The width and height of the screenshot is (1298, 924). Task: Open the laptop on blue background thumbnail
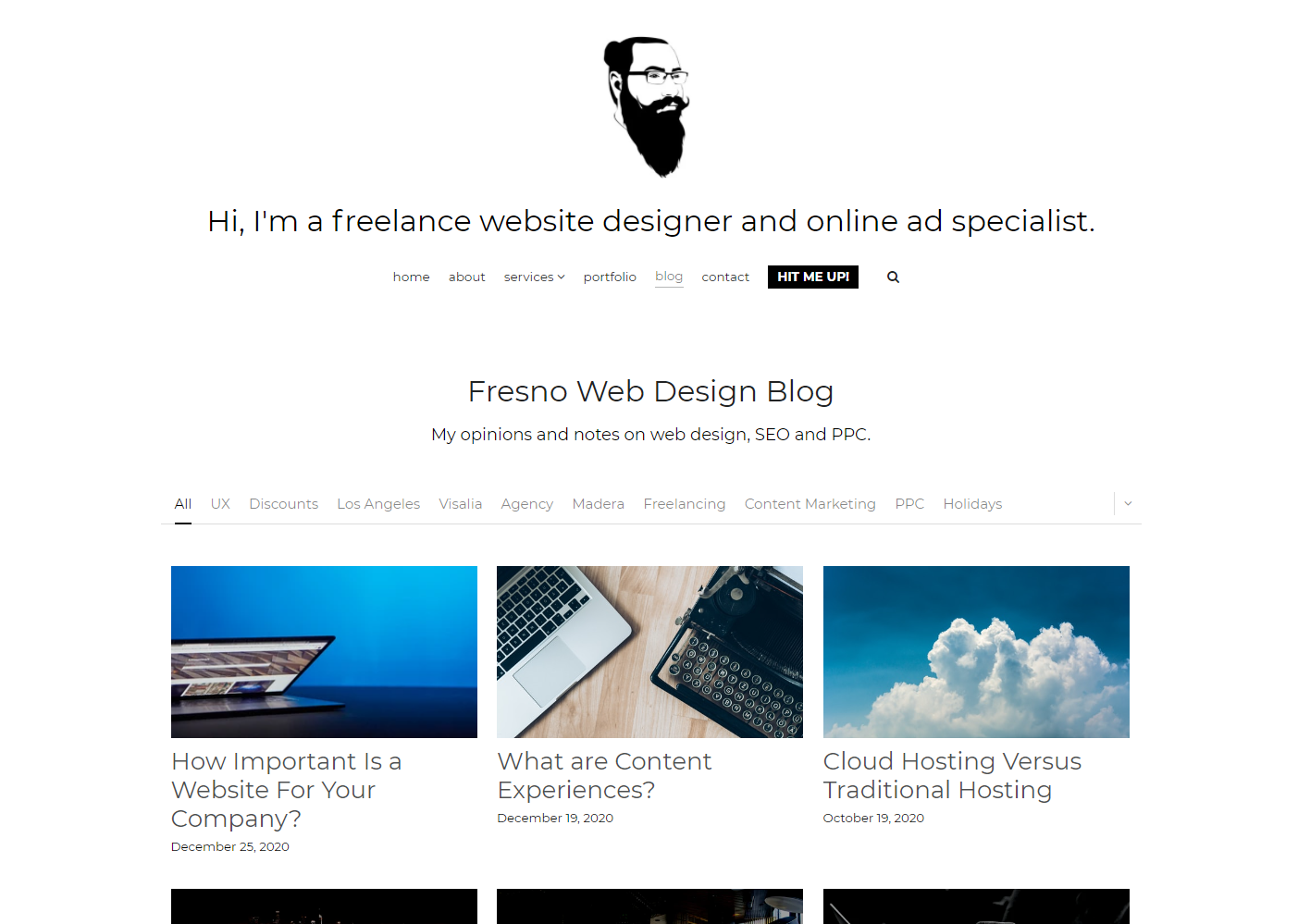tap(324, 652)
